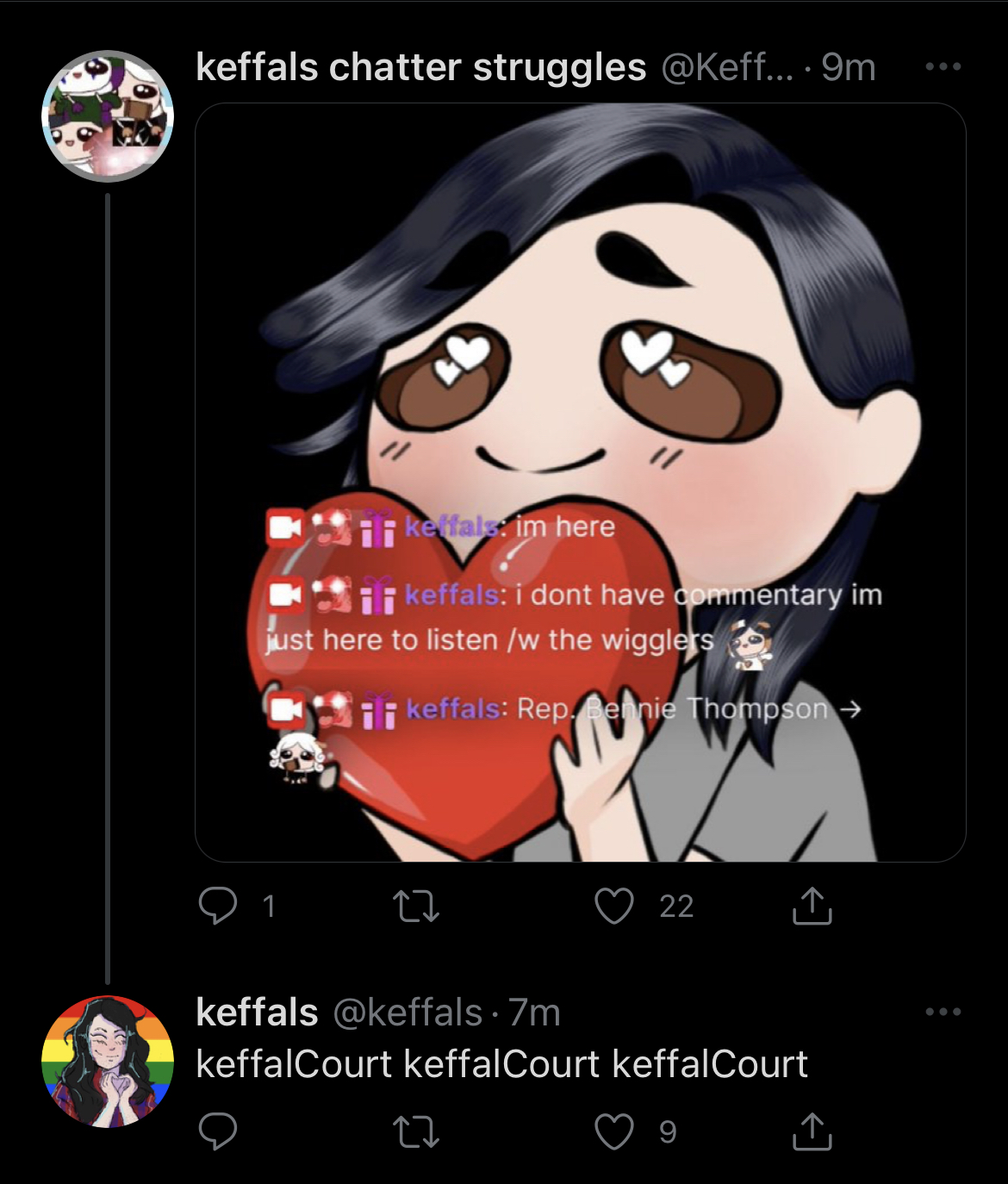Reply to the keffals chatter struggles tweet

coord(217,906)
